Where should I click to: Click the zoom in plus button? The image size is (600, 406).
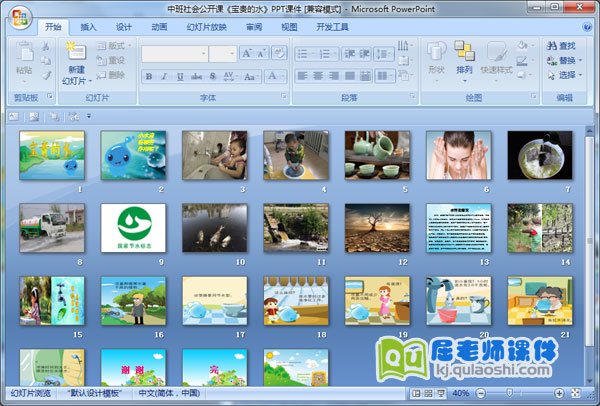click(x=559, y=393)
